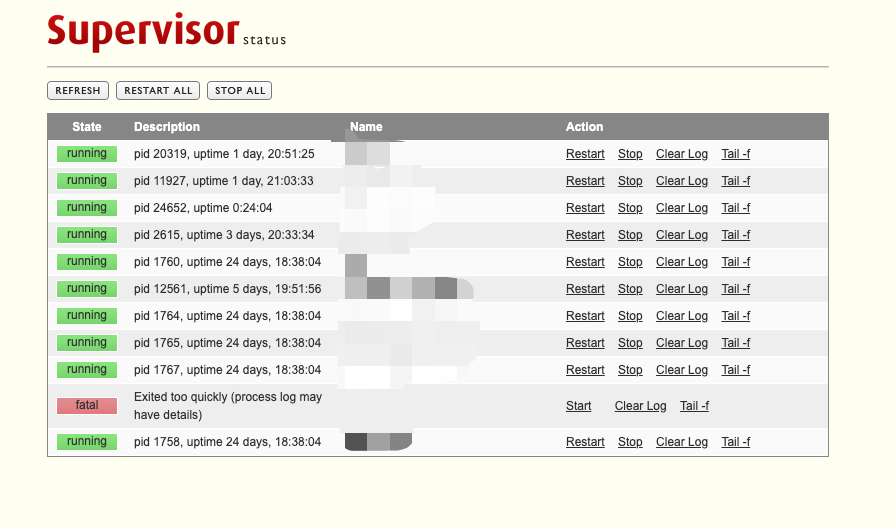Clear Log of the fatal process
The image size is (896, 527).
[640, 406]
